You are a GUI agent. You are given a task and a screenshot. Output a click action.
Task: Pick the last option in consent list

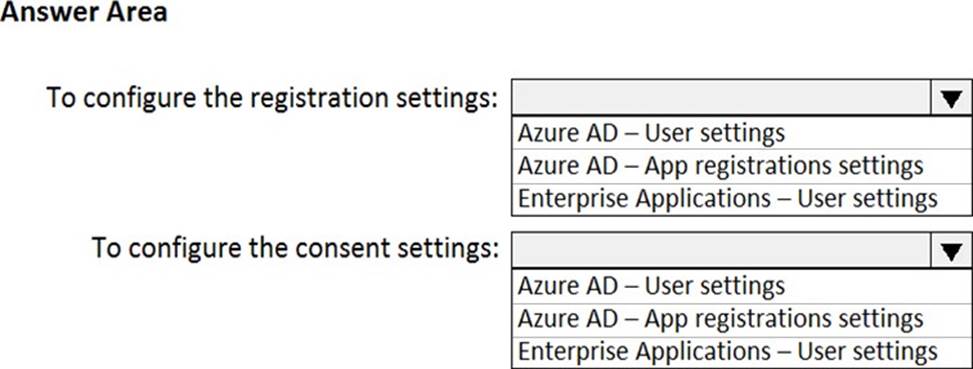tap(741, 352)
